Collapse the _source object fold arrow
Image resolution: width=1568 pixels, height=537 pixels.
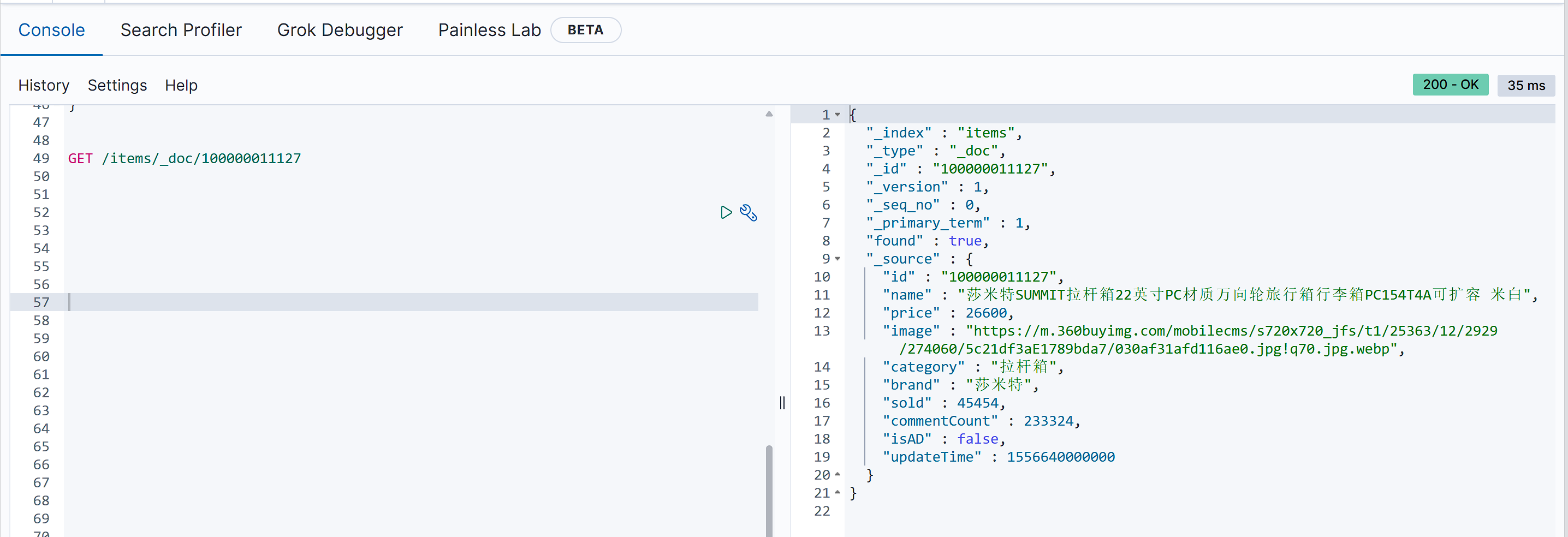[838, 259]
